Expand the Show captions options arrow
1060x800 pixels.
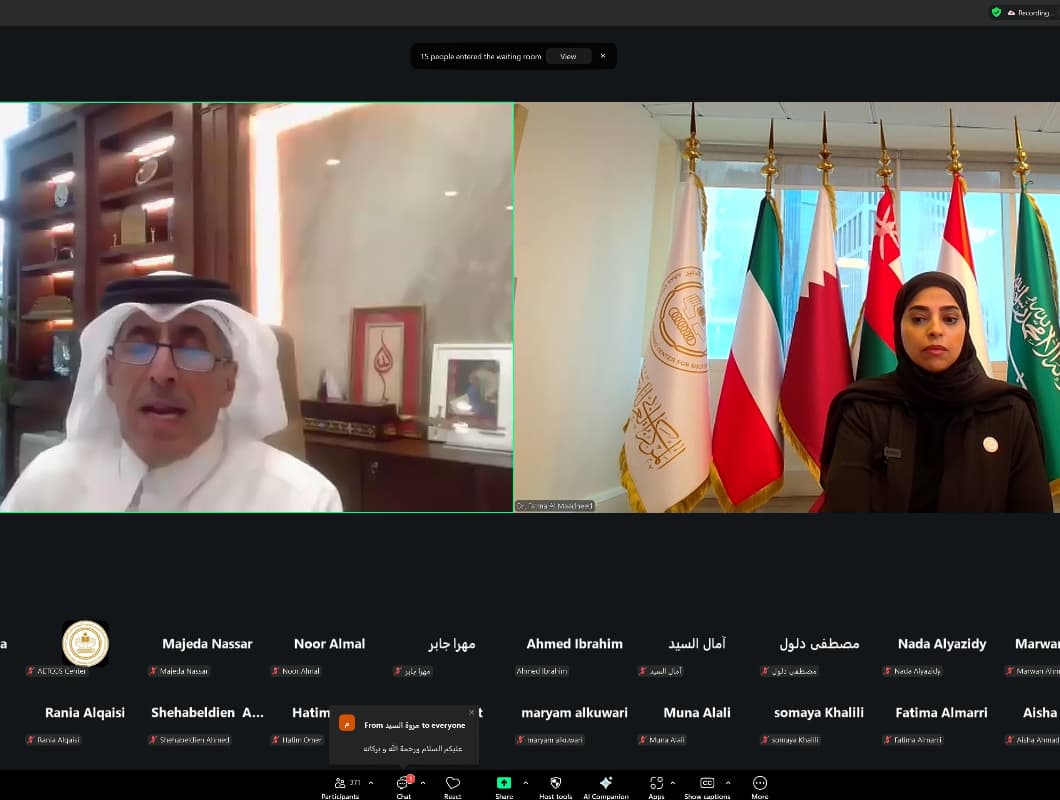click(x=728, y=783)
